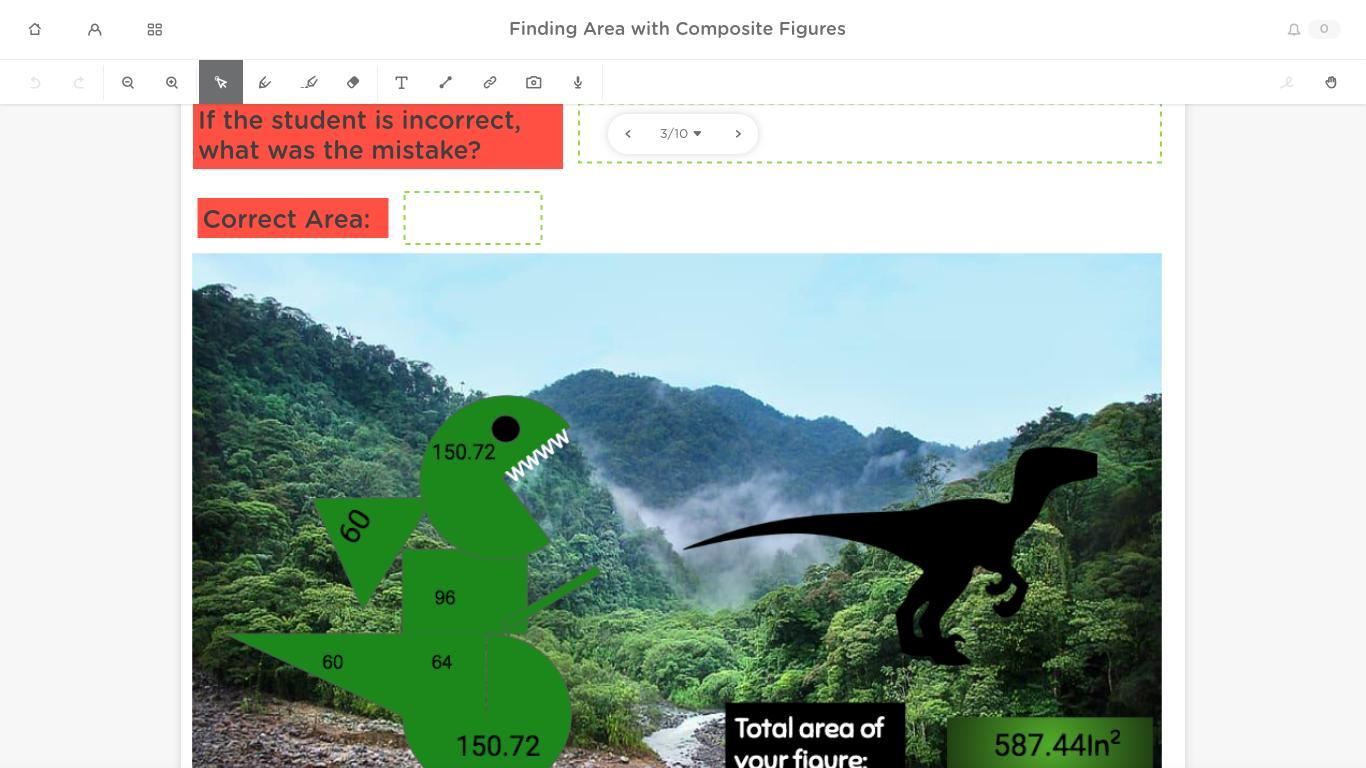
Task: Click the Correct Area answer box
Action: tap(473, 218)
